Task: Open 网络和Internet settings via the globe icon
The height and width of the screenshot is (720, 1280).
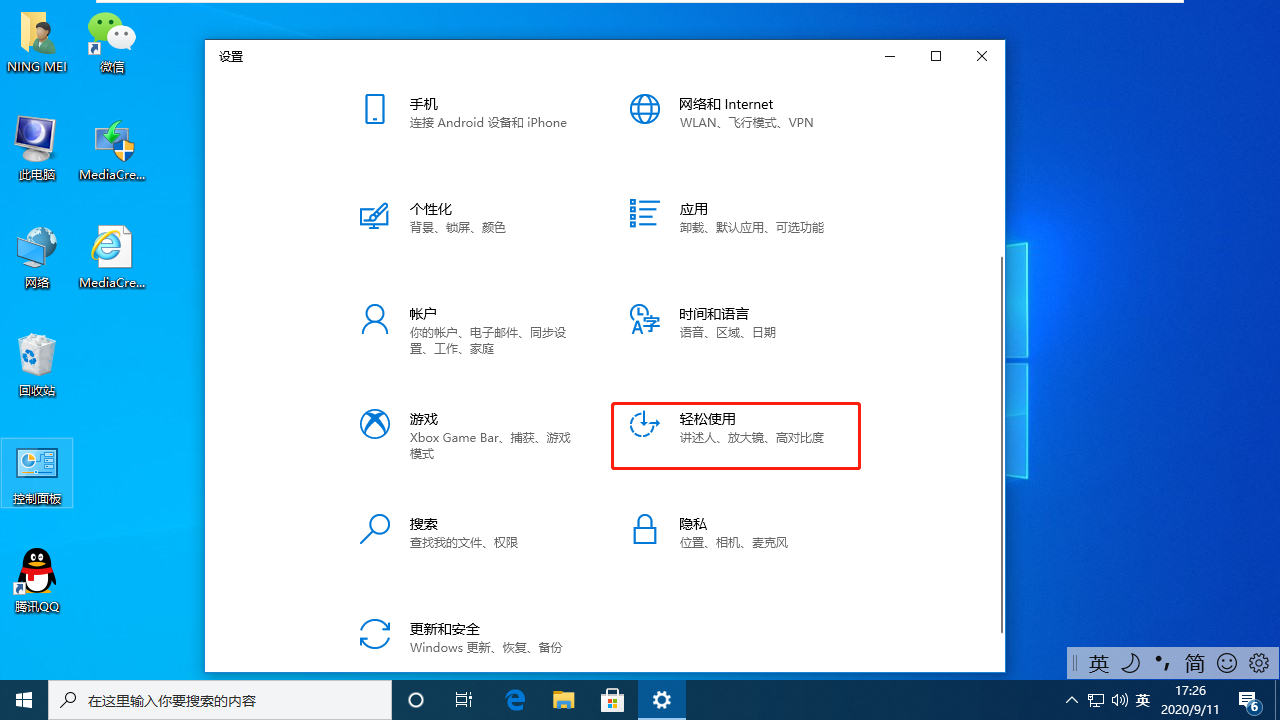Action: (645, 108)
